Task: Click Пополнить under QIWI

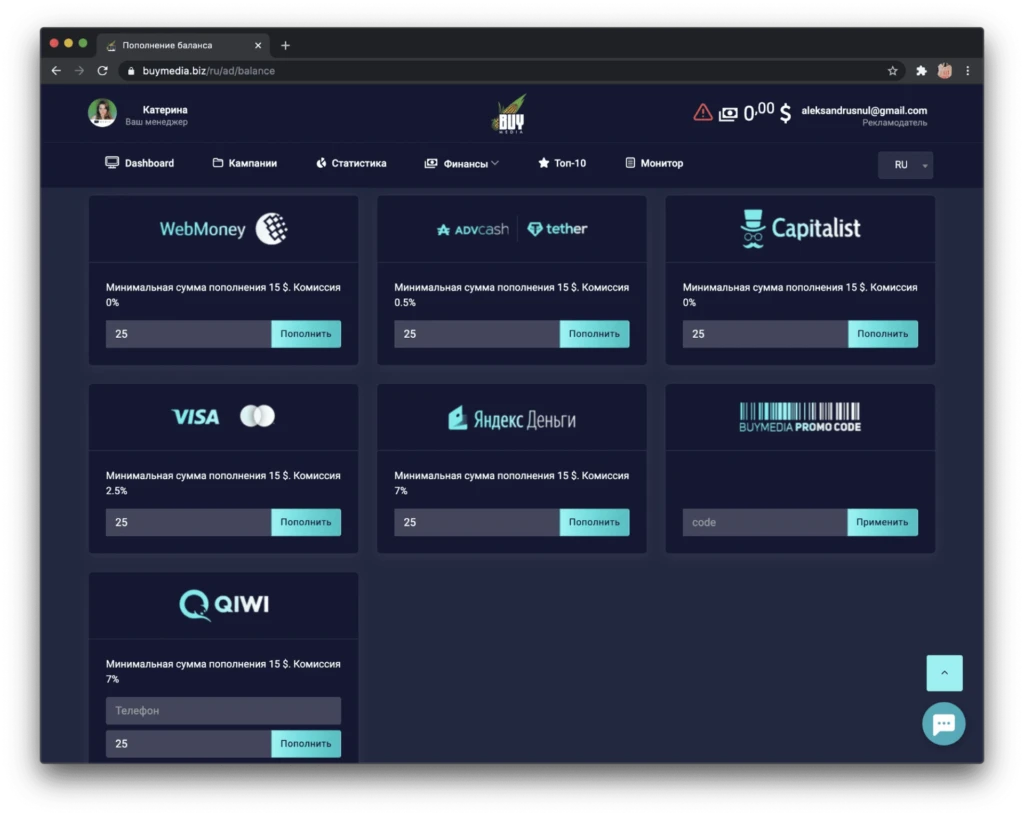Action: (306, 743)
